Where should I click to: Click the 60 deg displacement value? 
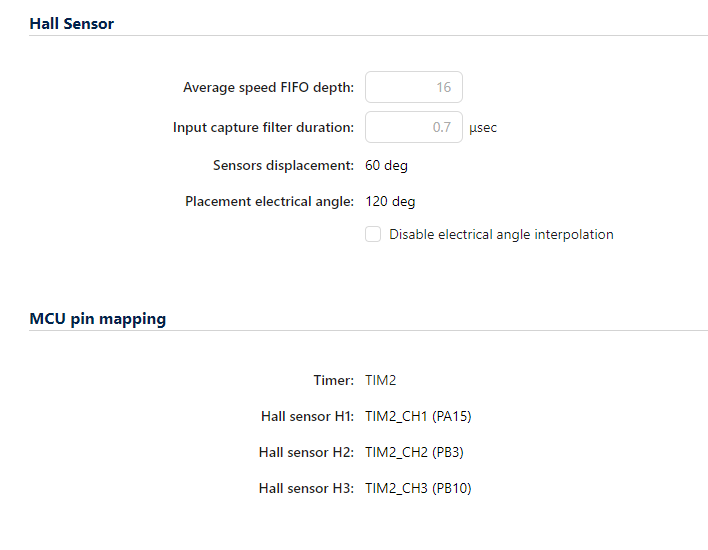[386, 165]
